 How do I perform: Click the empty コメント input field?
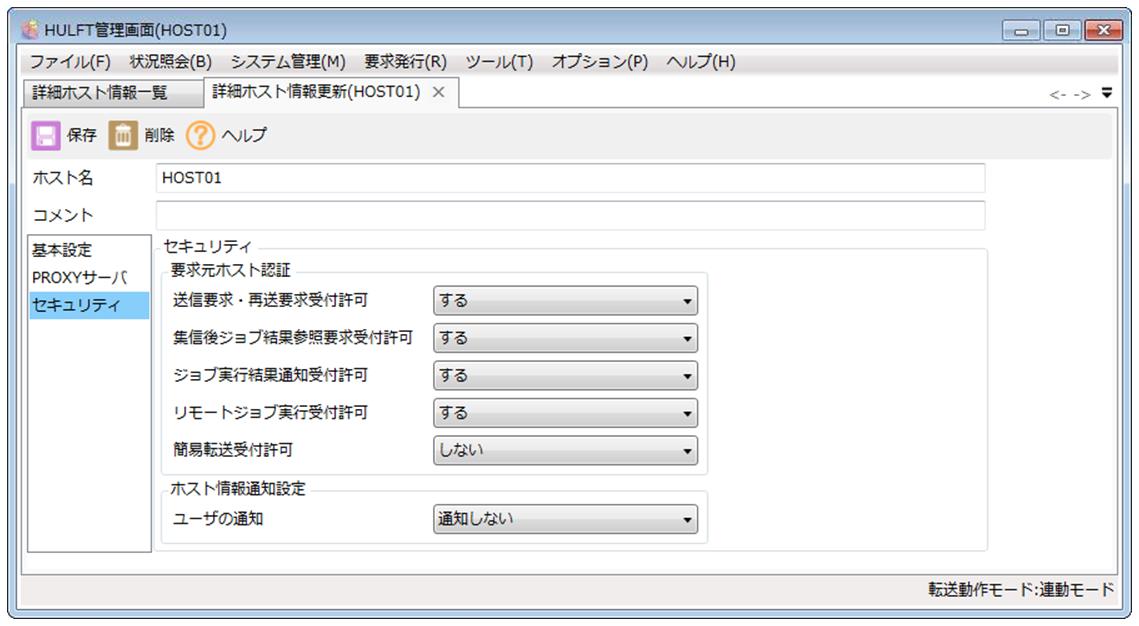point(570,216)
